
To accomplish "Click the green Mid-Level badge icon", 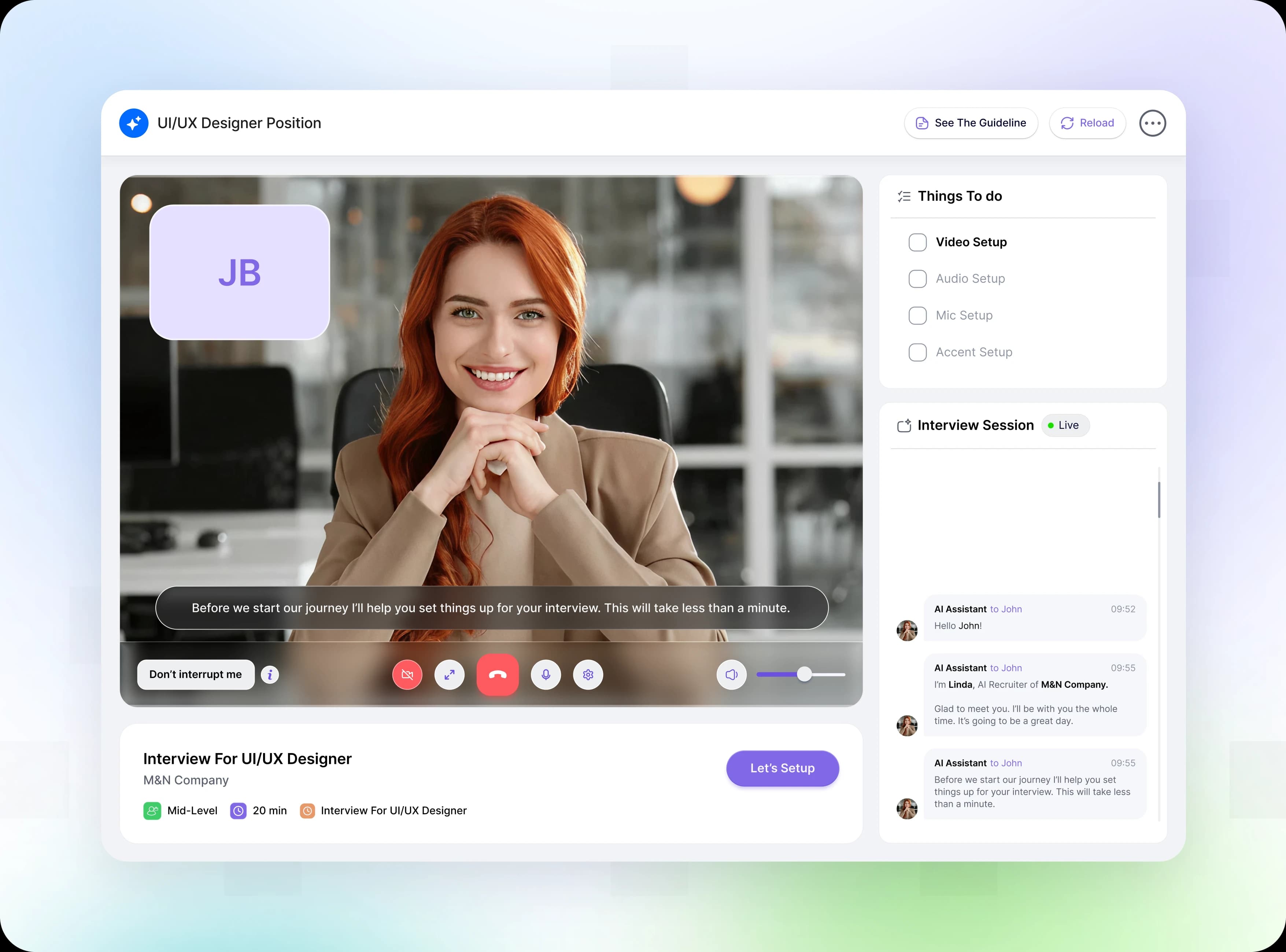I will pos(152,811).
